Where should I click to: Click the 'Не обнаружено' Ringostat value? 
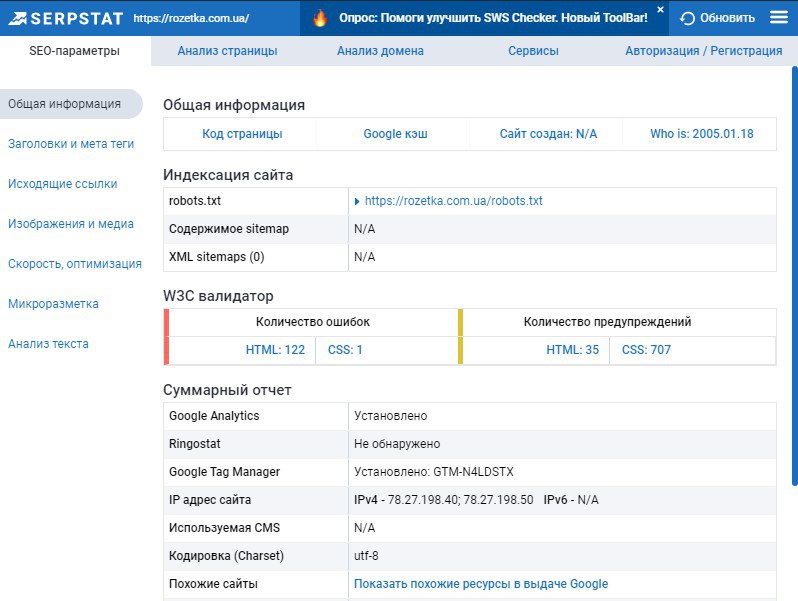pos(397,444)
